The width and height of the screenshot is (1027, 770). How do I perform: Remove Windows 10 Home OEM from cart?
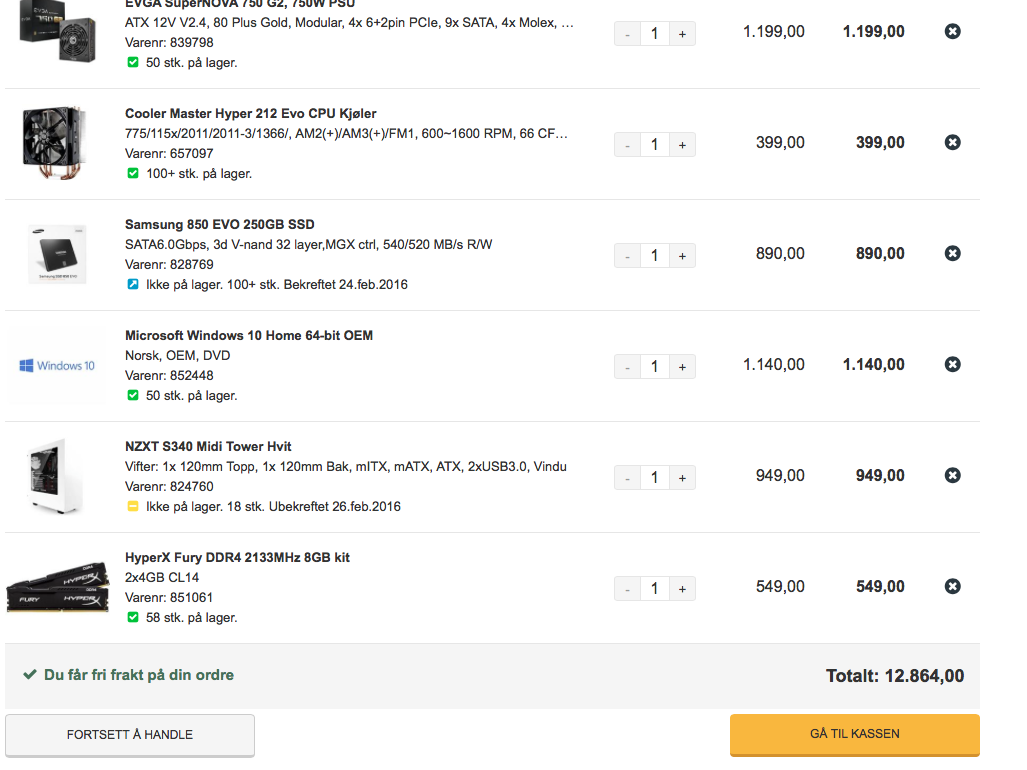click(x=953, y=365)
